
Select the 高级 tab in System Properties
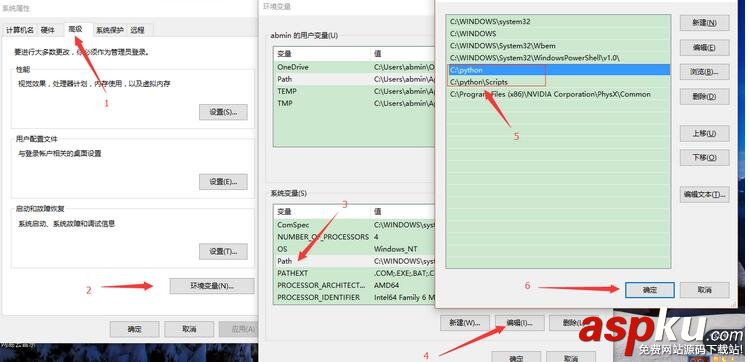tap(75, 29)
